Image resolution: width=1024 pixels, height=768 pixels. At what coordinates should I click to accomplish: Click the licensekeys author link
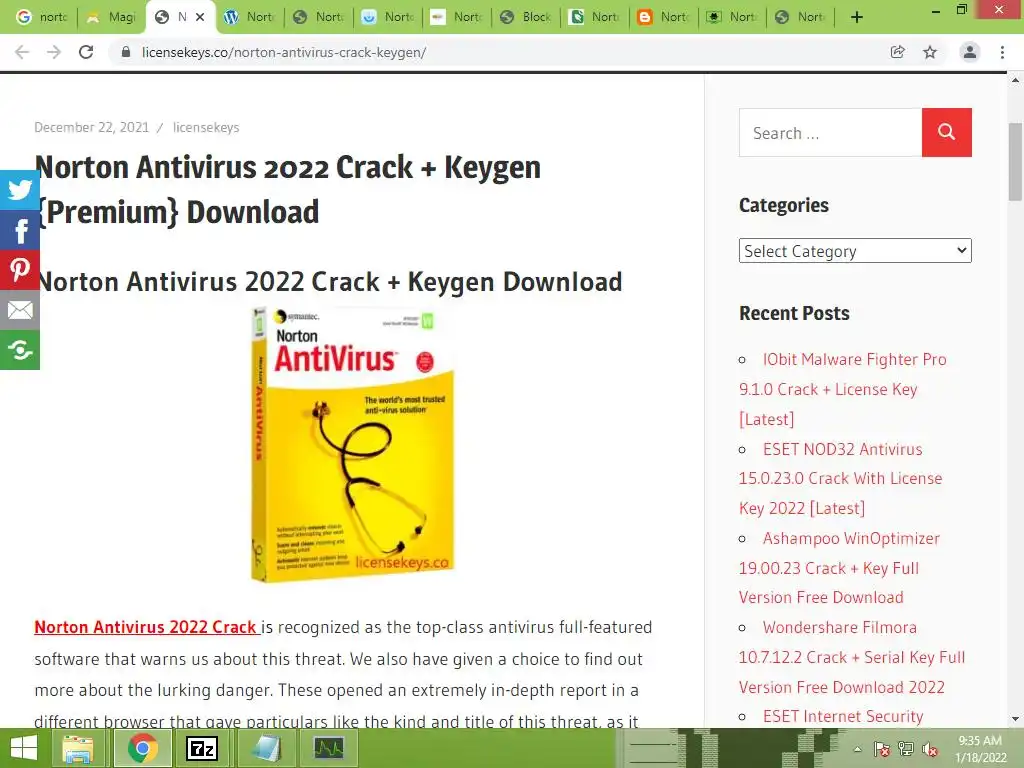[x=206, y=127]
